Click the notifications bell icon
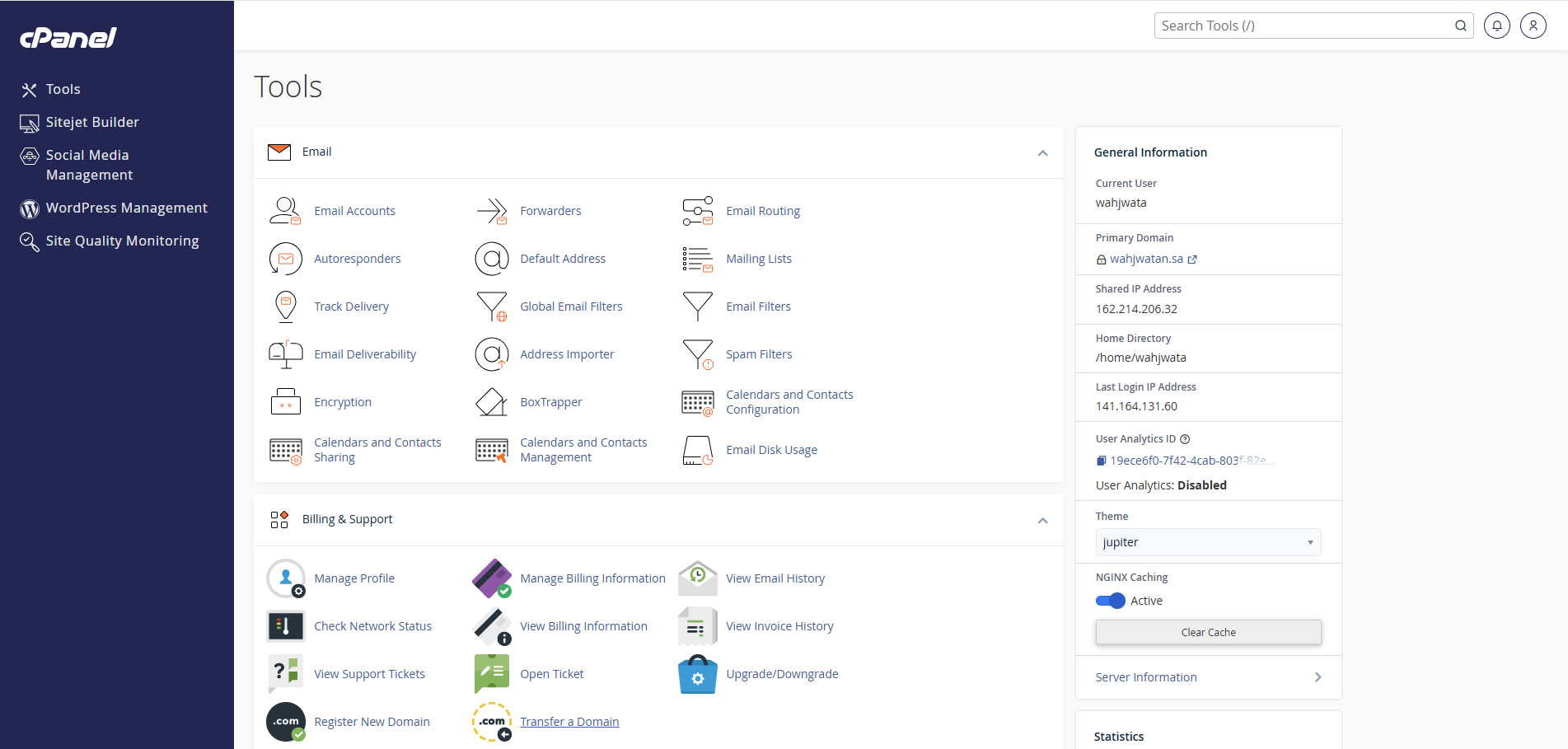The height and width of the screenshot is (749, 1568). click(x=1496, y=26)
